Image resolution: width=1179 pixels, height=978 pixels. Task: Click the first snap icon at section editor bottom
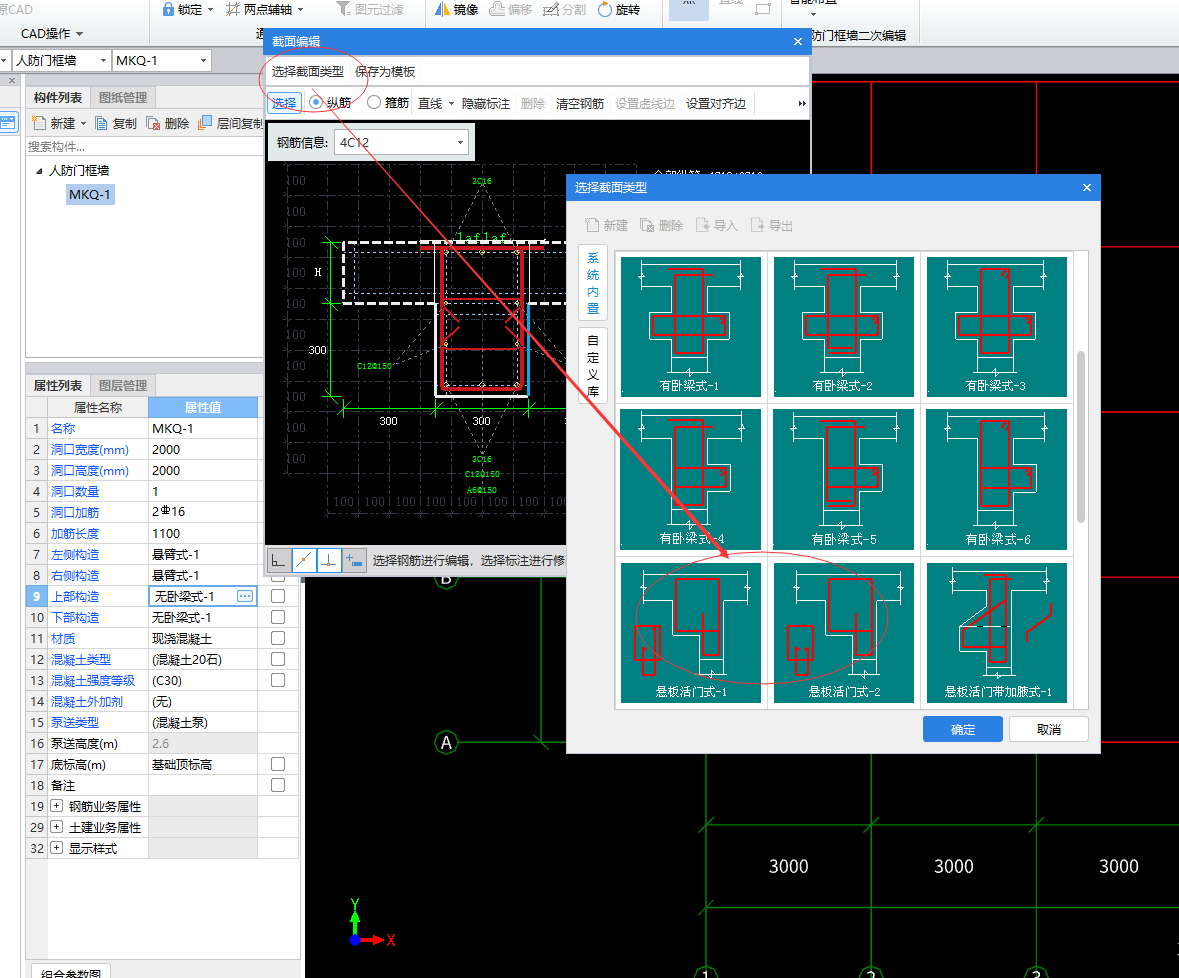click(x=279, y=561)
